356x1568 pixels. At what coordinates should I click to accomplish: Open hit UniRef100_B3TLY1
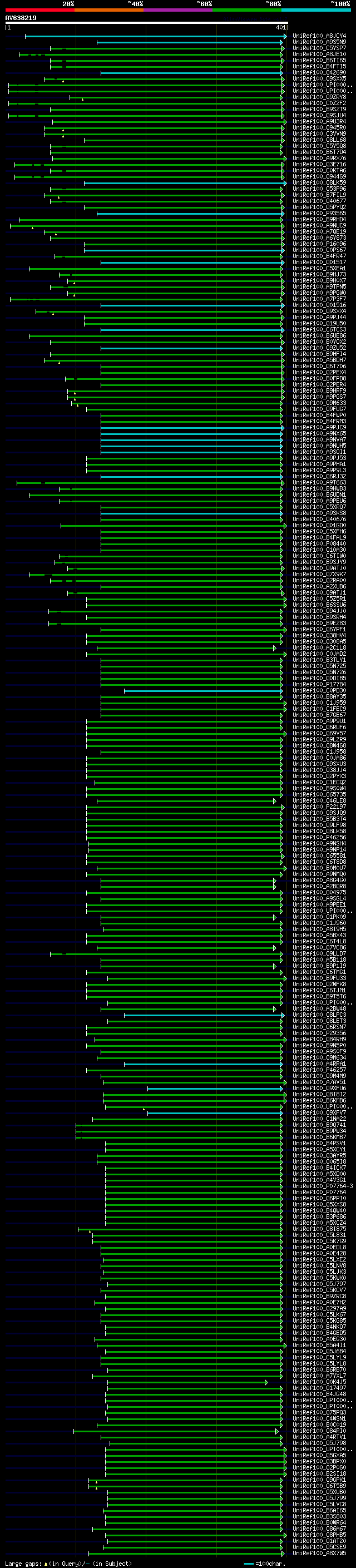click(319, 660)
